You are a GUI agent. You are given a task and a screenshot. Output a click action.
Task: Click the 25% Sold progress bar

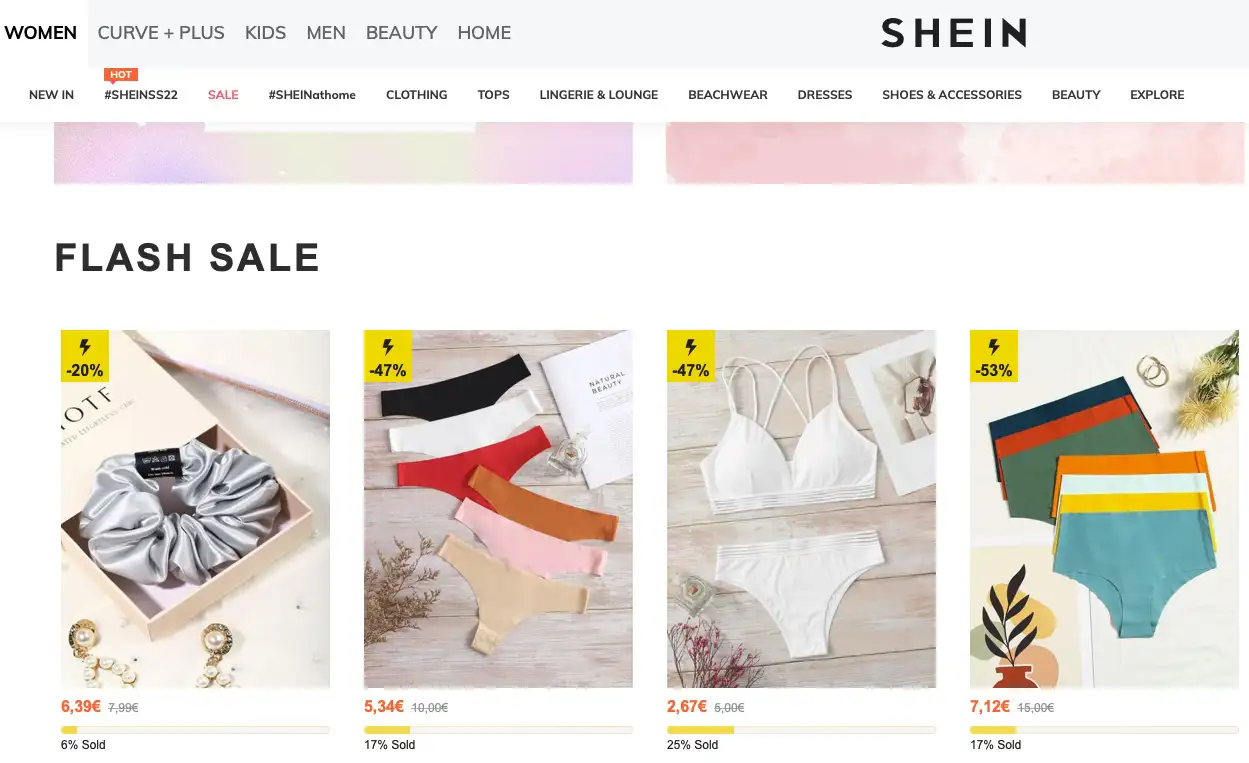(x=801, y=730)
